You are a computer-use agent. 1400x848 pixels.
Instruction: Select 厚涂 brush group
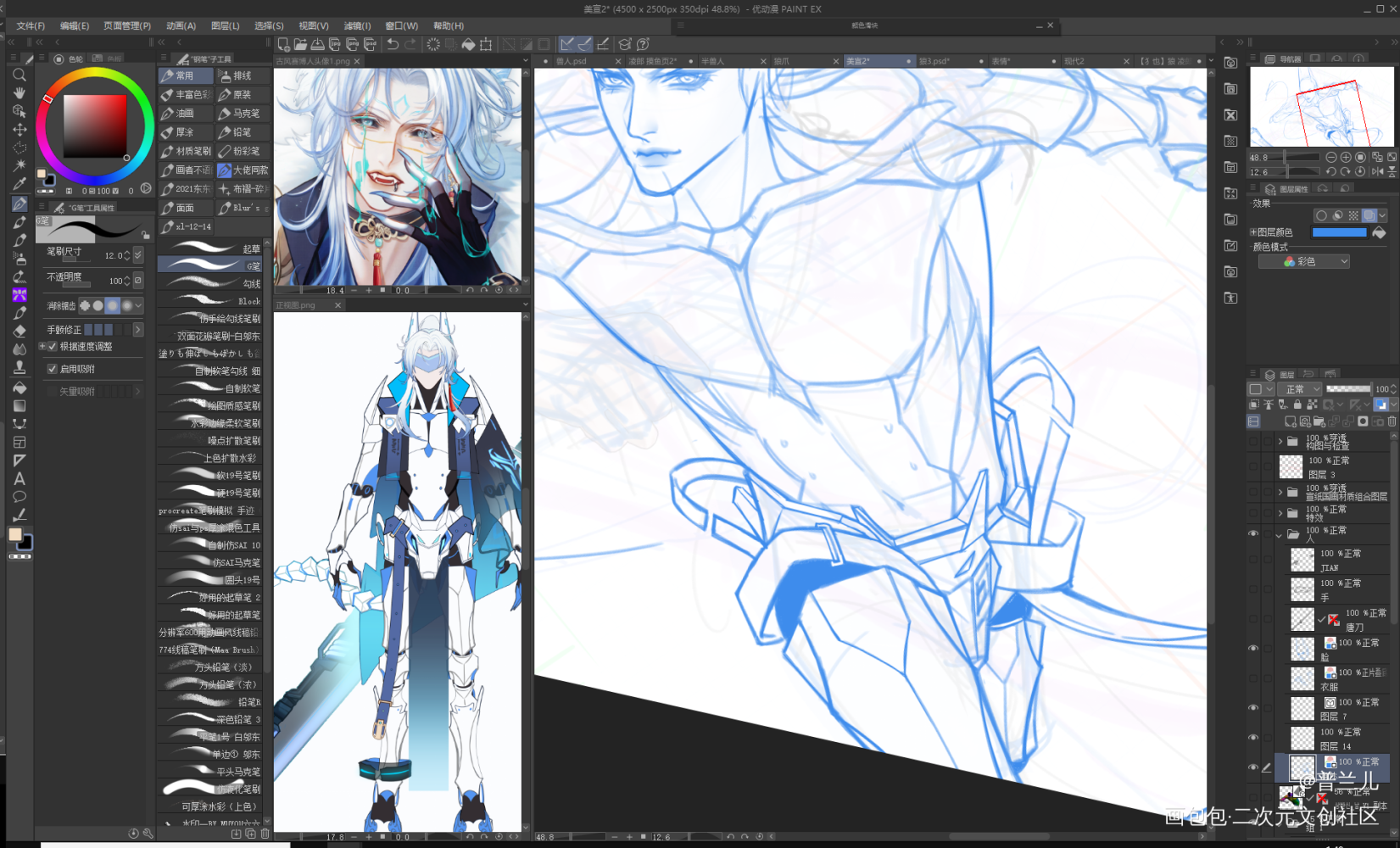click(185, 132)
